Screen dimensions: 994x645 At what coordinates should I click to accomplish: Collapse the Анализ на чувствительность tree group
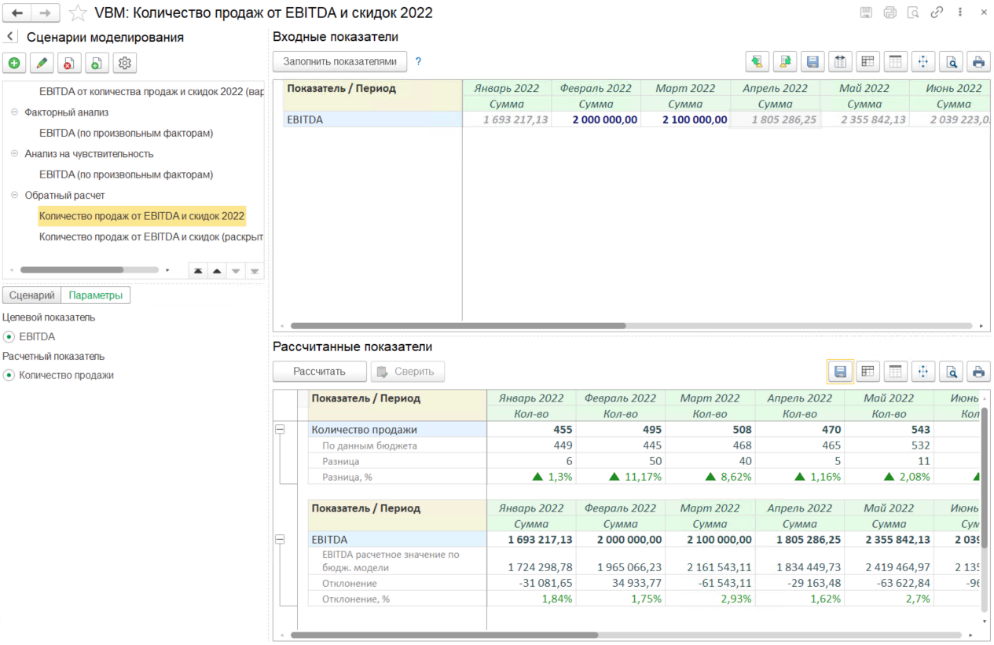pos(15,153)
